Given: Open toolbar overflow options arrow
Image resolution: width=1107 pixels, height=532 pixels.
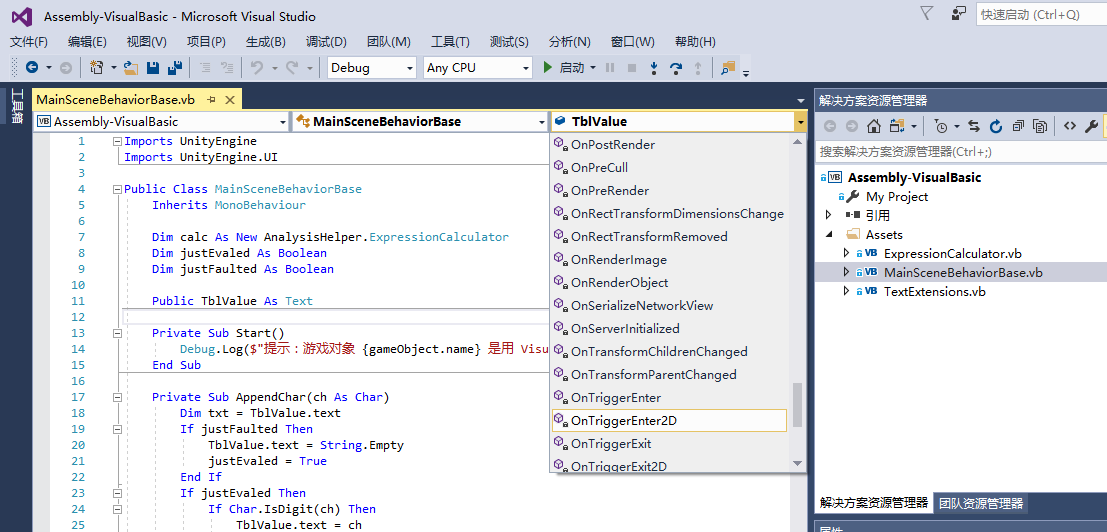Looking at the screenshot, I should point(746,71).
